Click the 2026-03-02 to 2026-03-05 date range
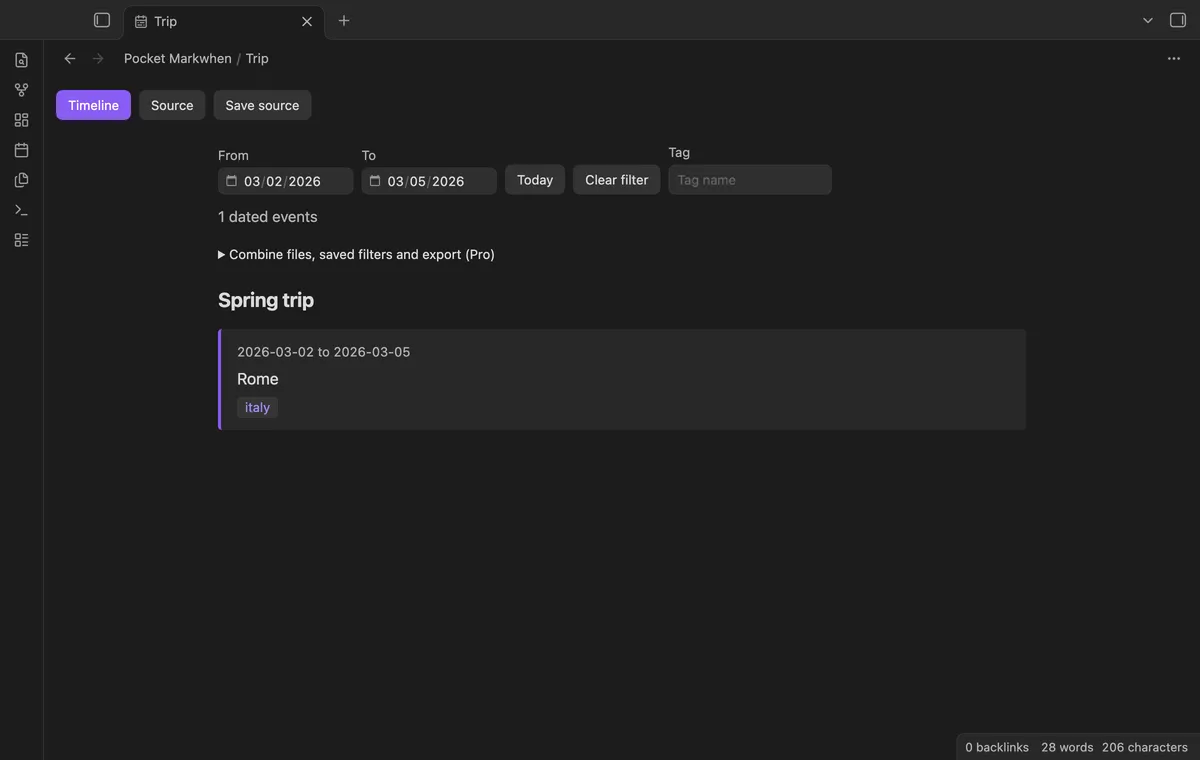This screenshot has width=1200, height=760. point(323,352)
